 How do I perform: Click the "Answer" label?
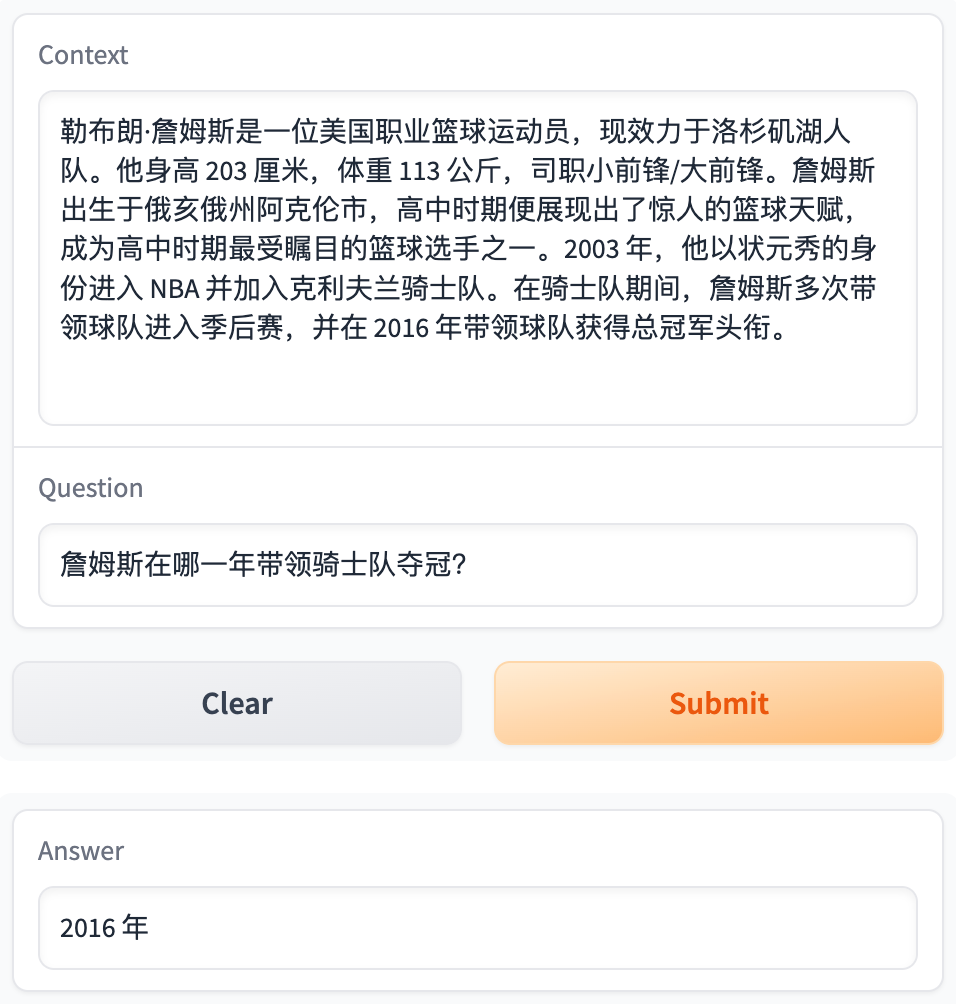coord(81,851)
